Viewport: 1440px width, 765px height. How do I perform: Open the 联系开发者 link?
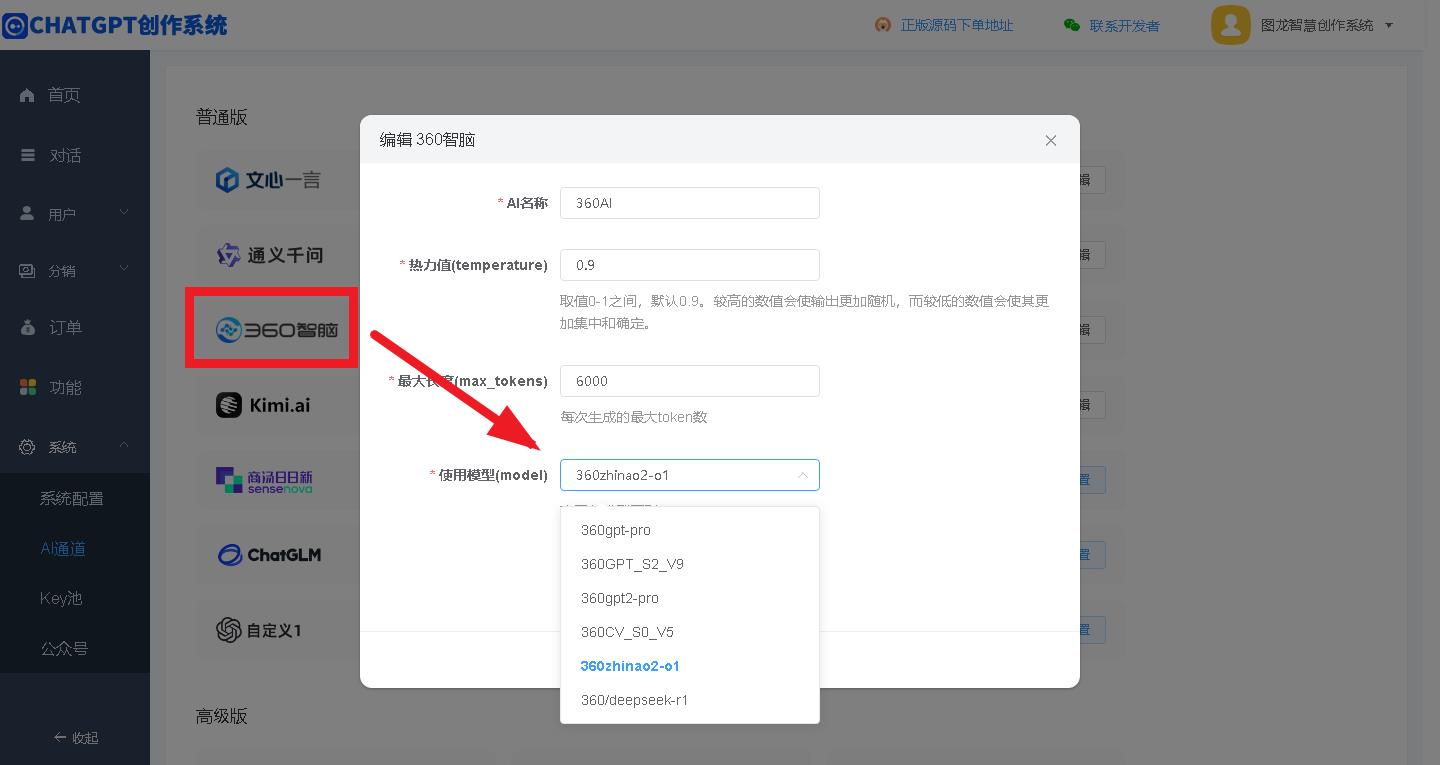1124,26
